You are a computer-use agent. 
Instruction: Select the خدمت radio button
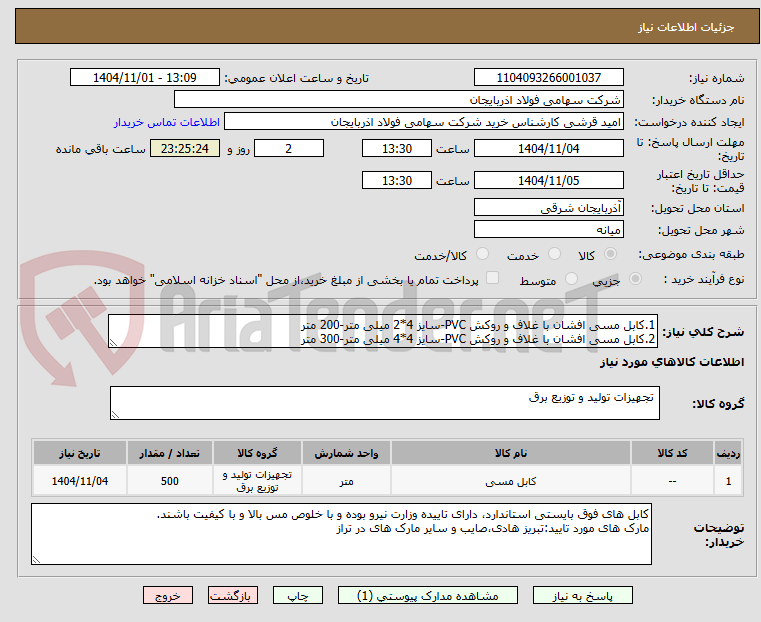tap(554, 254)
